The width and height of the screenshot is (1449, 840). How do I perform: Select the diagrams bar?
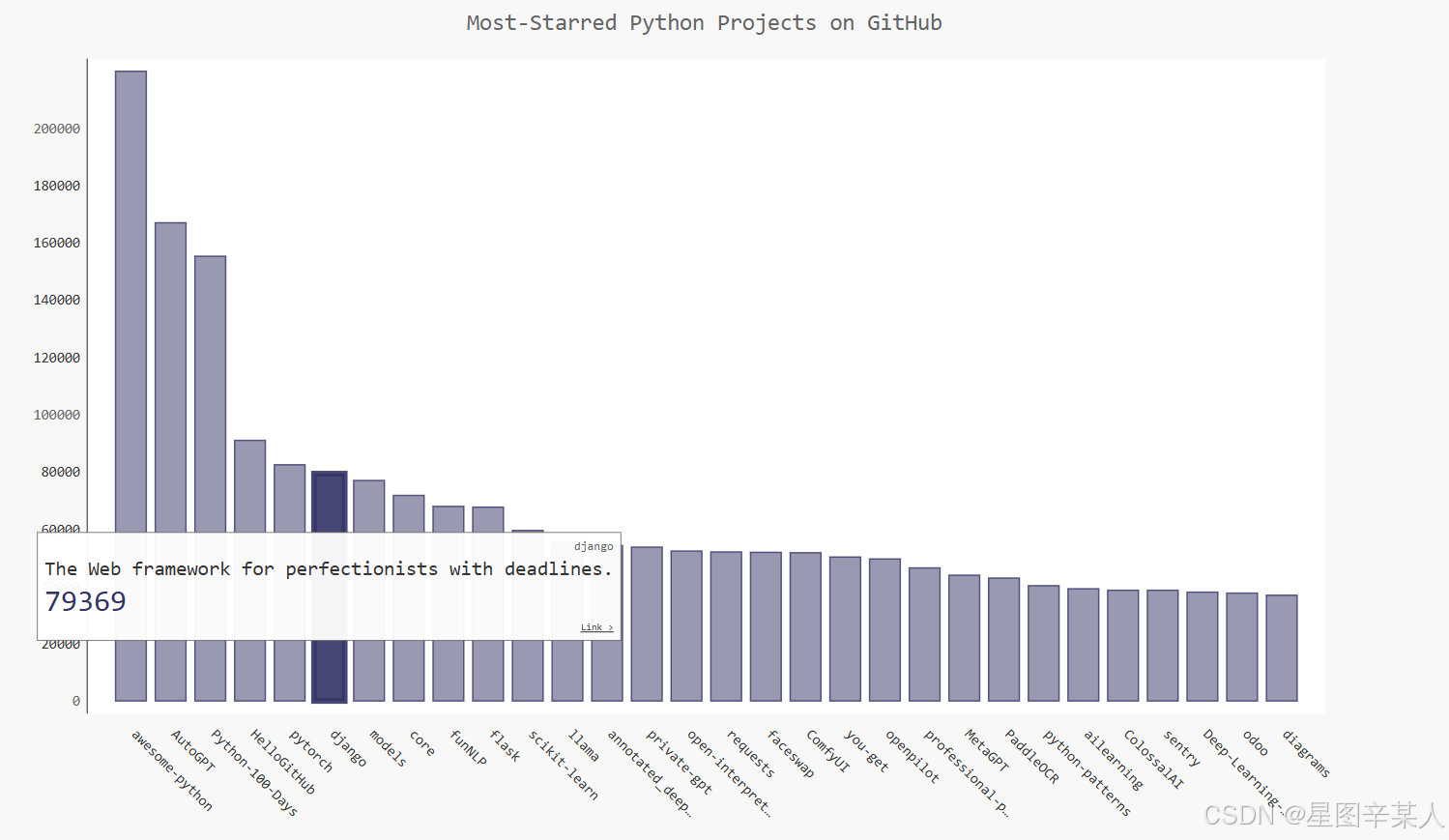[x=1281, y=648]
